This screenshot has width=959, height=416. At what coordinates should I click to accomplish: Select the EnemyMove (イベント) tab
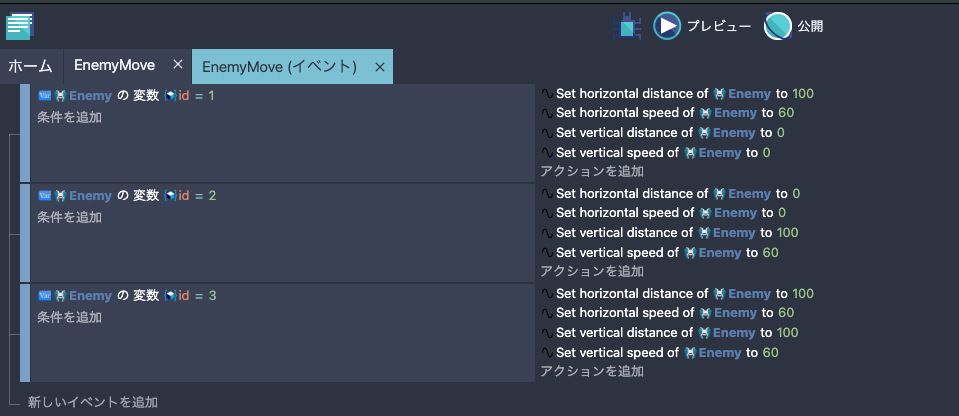280,67
